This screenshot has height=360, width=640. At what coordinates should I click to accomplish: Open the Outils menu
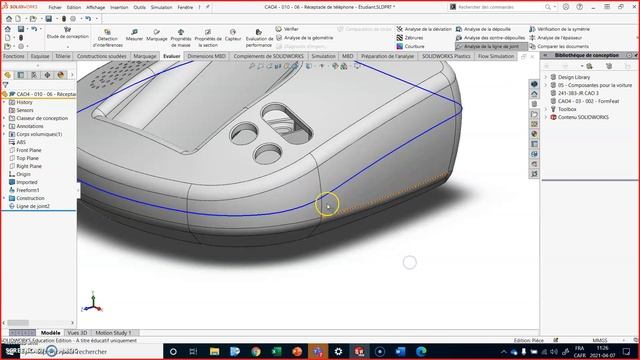pos(140,7)
